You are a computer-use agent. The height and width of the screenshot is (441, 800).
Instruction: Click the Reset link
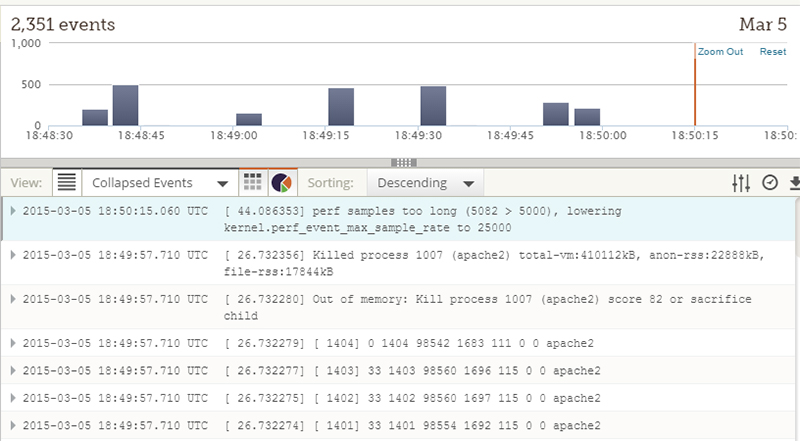point(773,52)
